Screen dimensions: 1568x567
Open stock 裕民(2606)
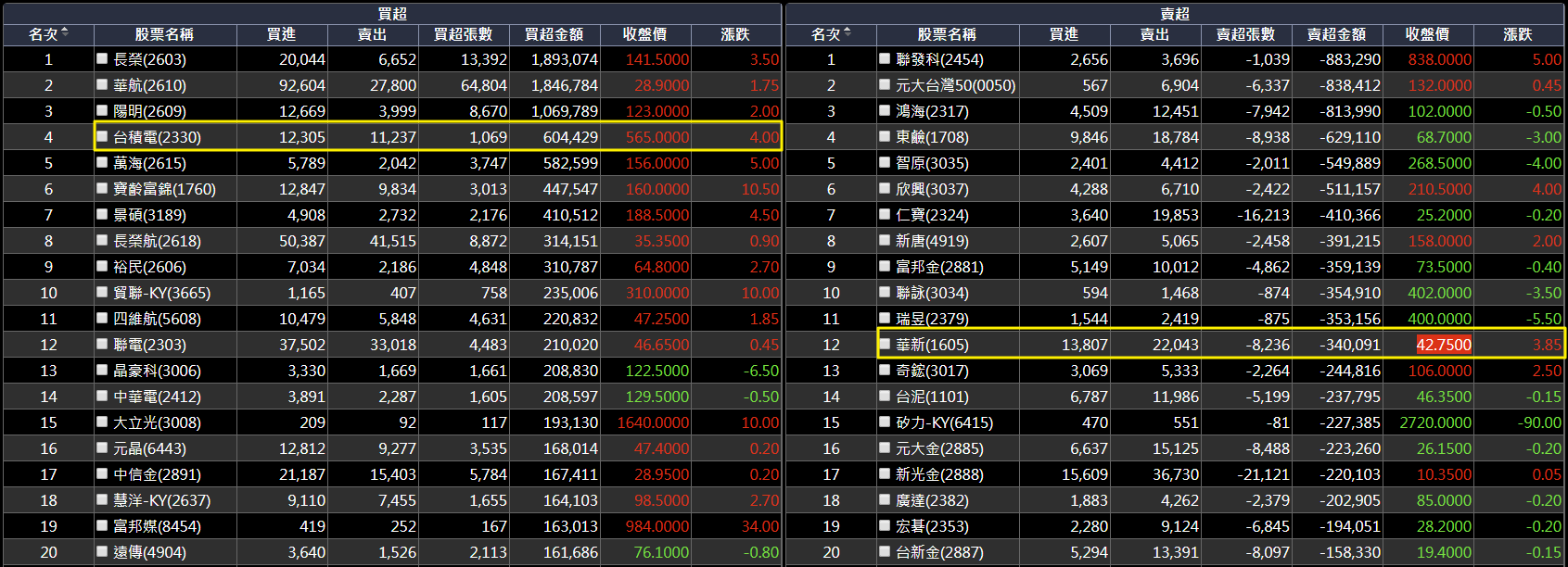tap(149, 267)
